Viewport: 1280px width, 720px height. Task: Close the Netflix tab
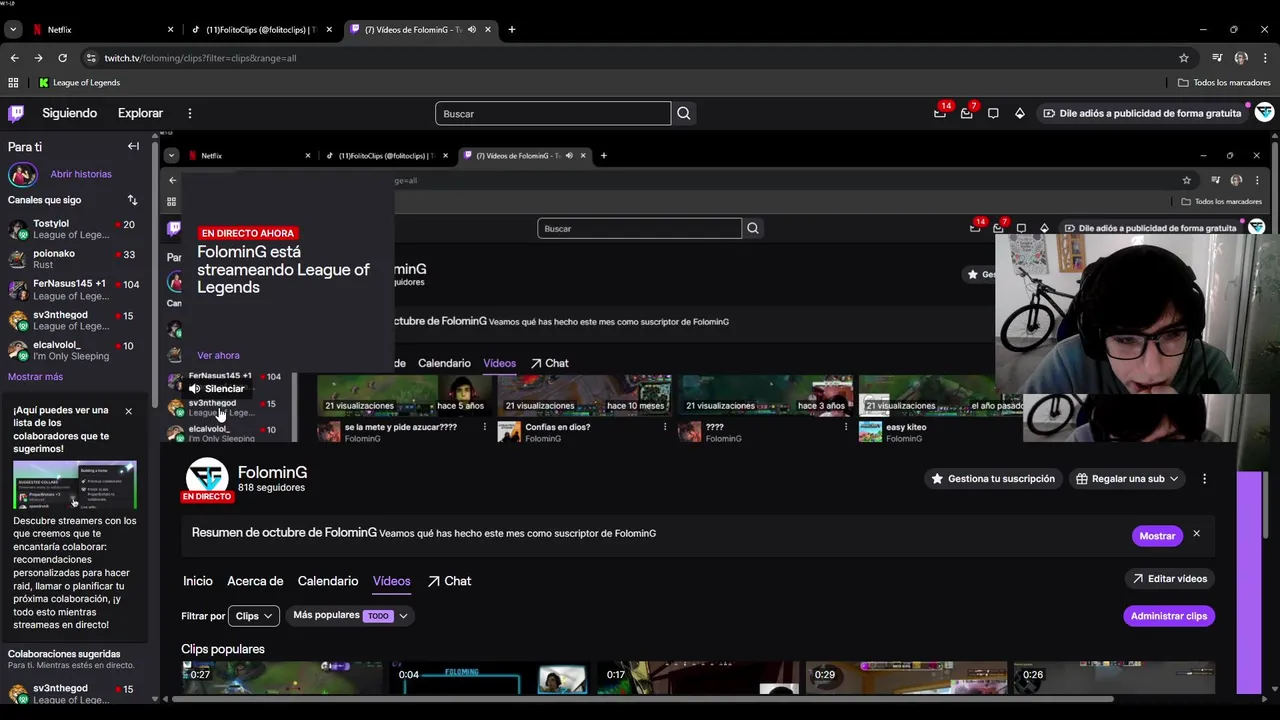point(170,30)
